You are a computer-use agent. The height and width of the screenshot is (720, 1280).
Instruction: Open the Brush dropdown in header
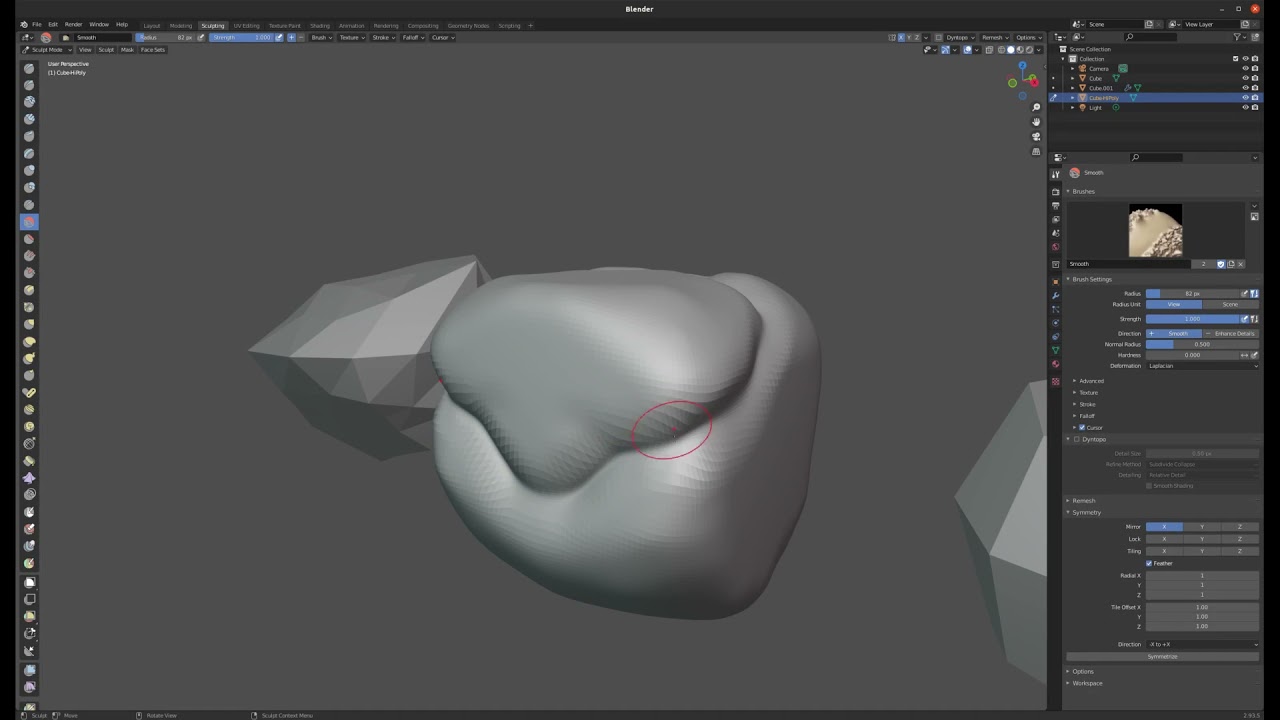coord(321,37)
